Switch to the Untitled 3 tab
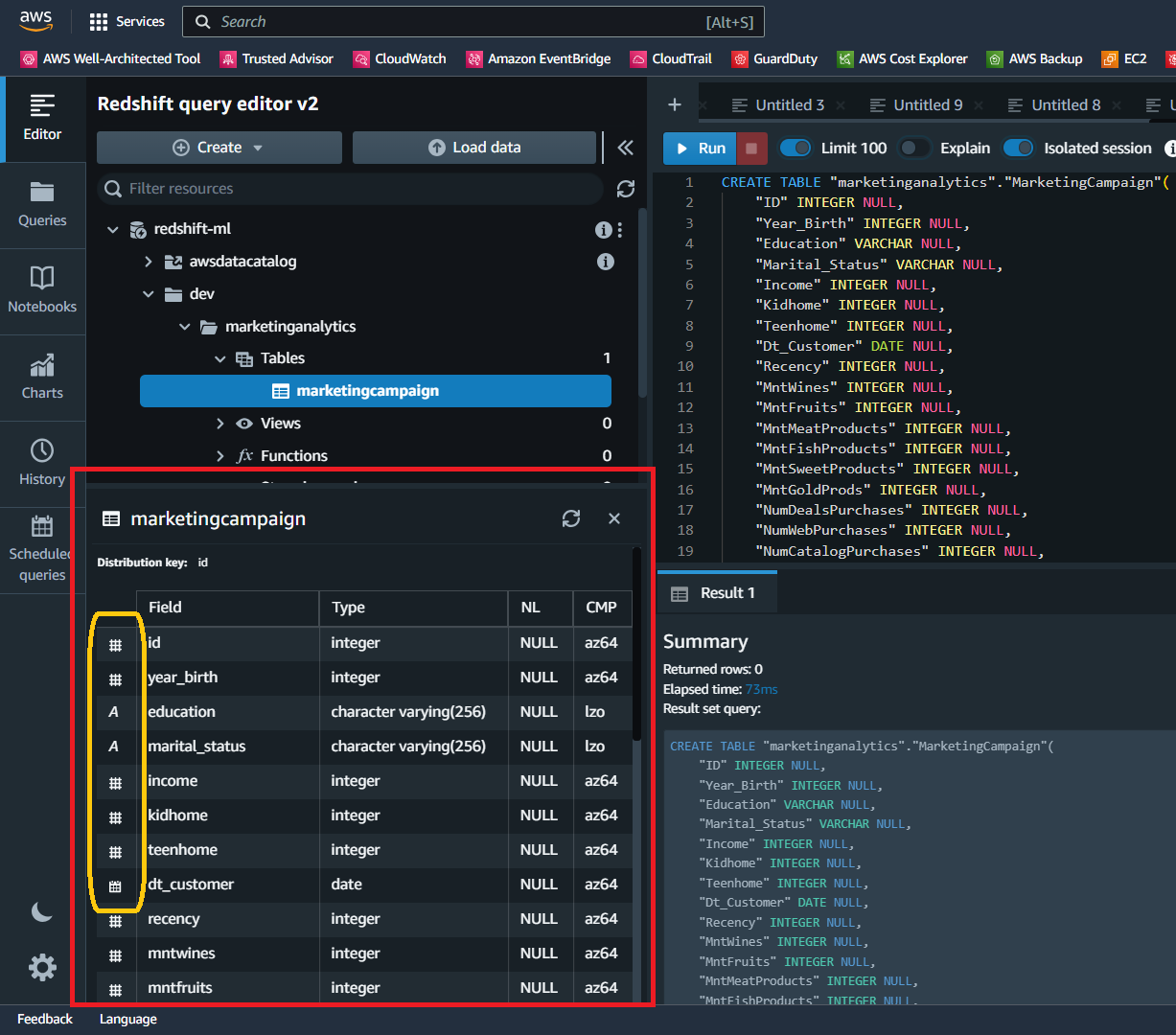The image size is (1176, 1035). (778, 104)
